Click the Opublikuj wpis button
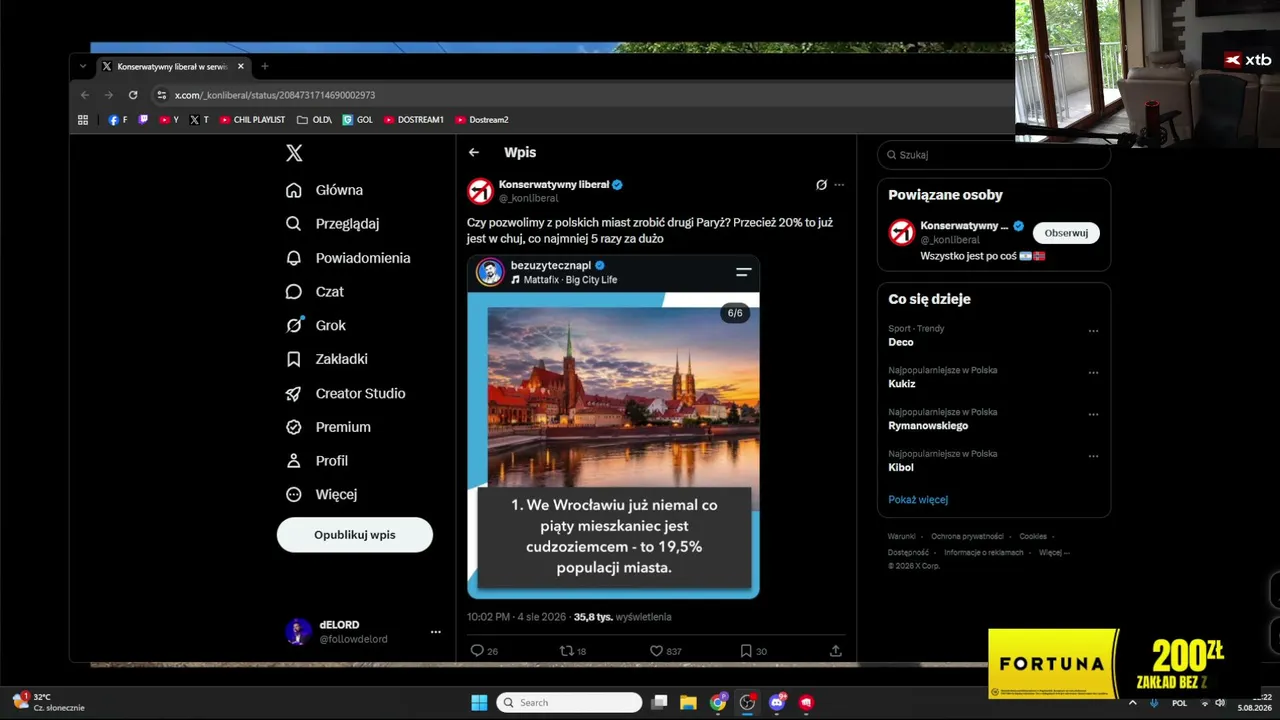Image resolution: width=1280 pixels, height=720 pixels. tap(355, 535)
